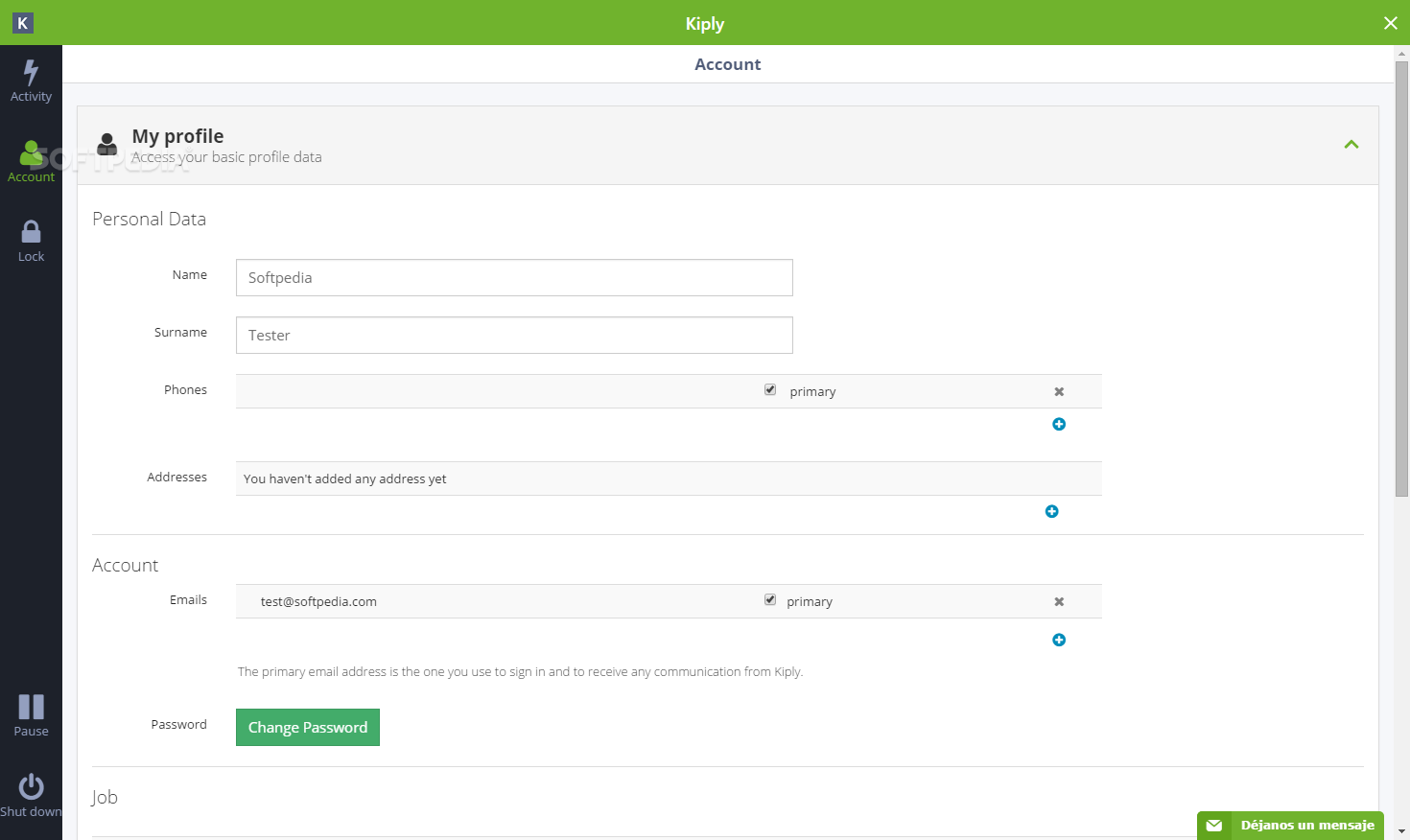
Task: Add another email with plus icon
Action: [1059, 640]
